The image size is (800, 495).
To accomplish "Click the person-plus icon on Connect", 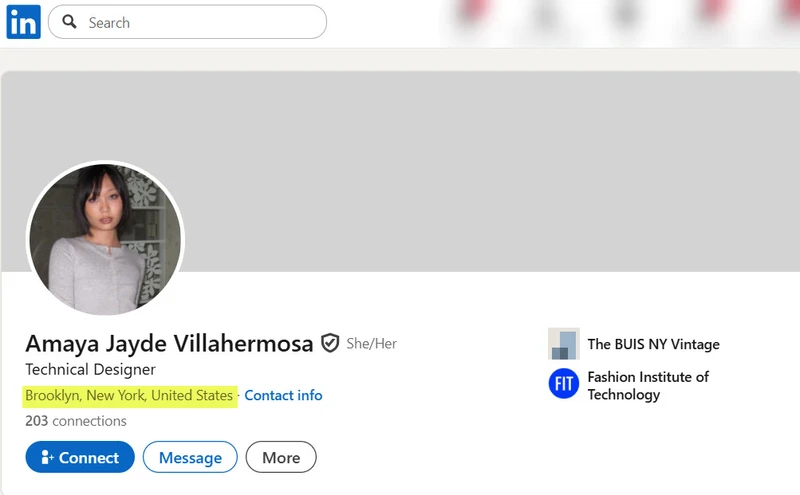I will coord(47,457).
